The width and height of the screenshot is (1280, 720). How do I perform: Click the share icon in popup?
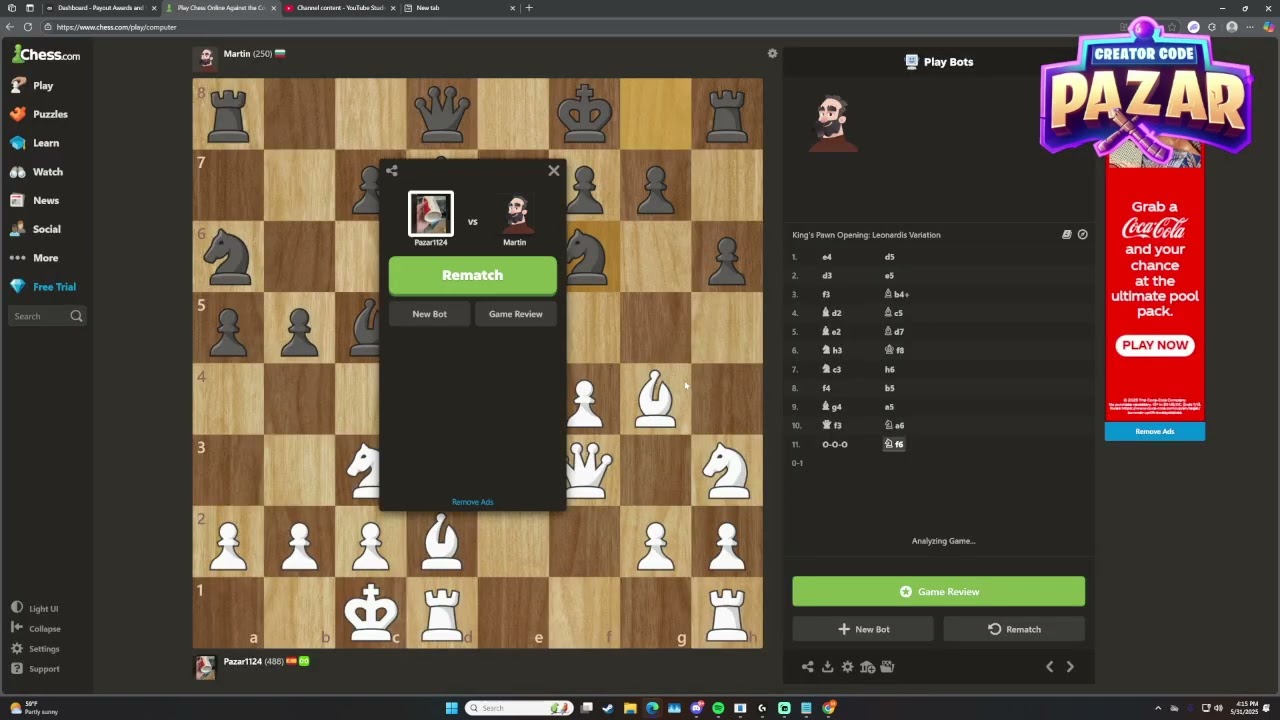(392, 171)
